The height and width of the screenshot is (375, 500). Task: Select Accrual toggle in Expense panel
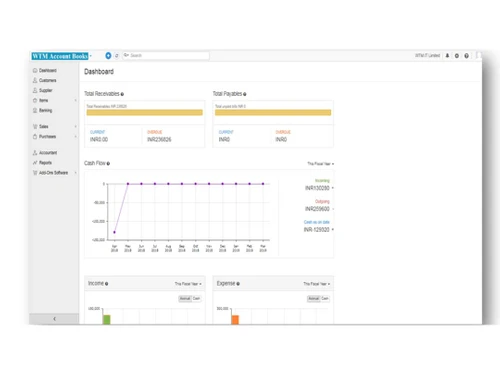(313, 298)
